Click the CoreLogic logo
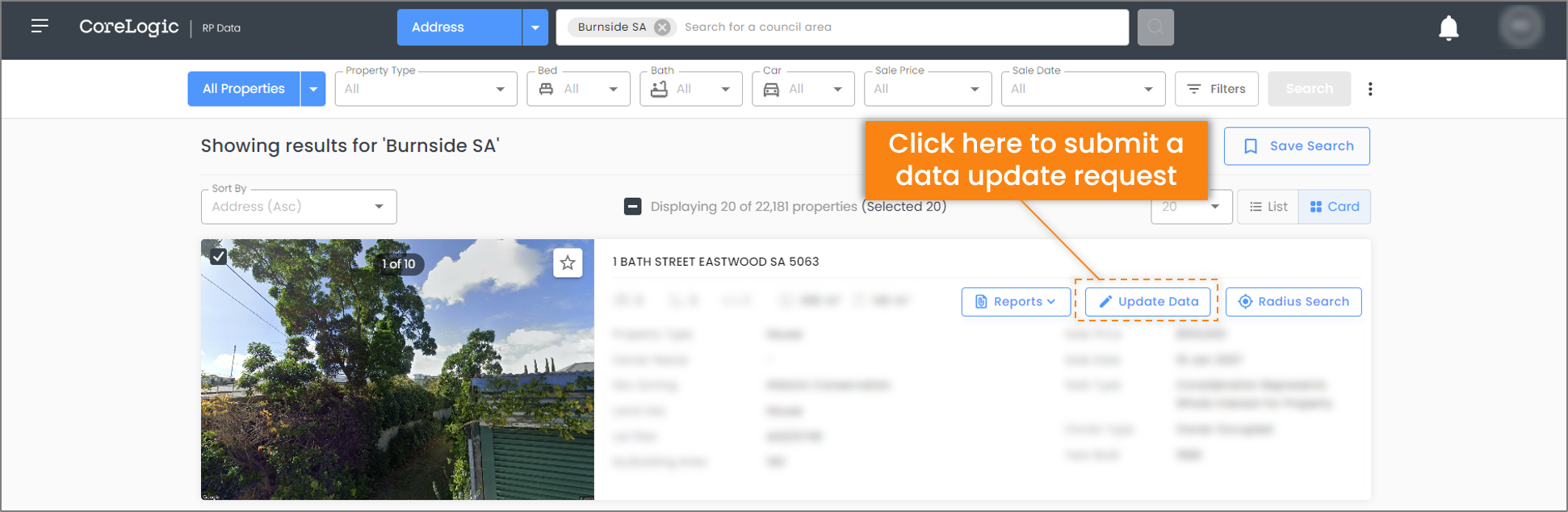 (129, 27)
